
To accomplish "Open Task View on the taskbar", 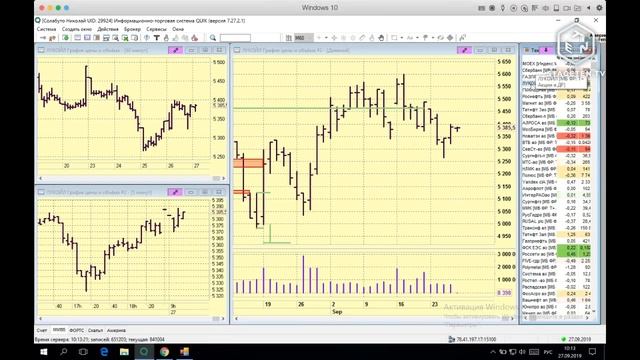I will 83,351.
